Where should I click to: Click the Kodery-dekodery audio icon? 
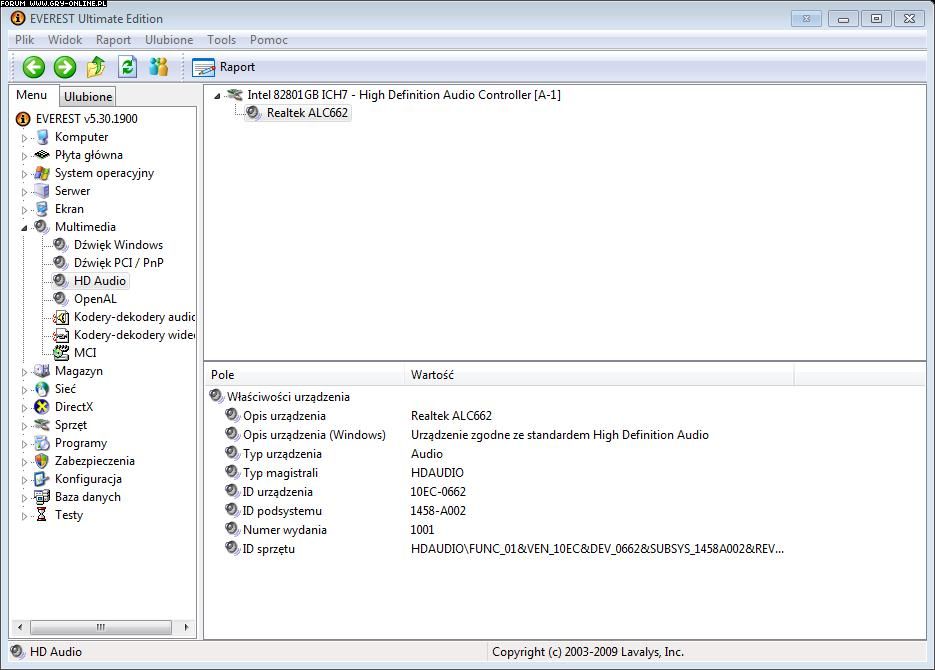(x=61, y=317)
